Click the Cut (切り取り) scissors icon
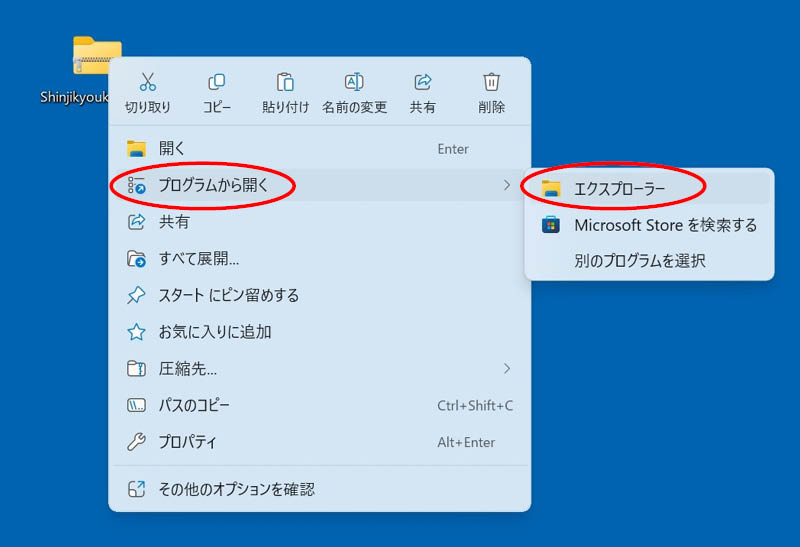 pos(147,82)
